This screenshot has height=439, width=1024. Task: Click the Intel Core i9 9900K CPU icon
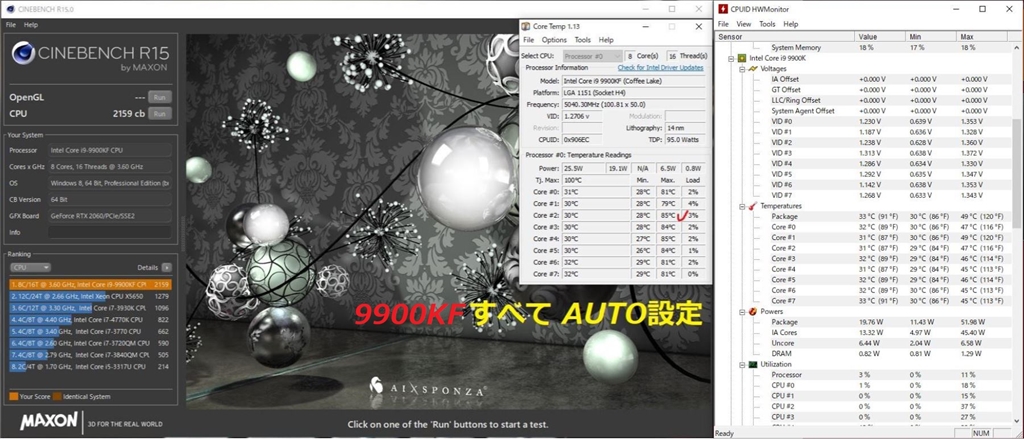click(741, 58)
